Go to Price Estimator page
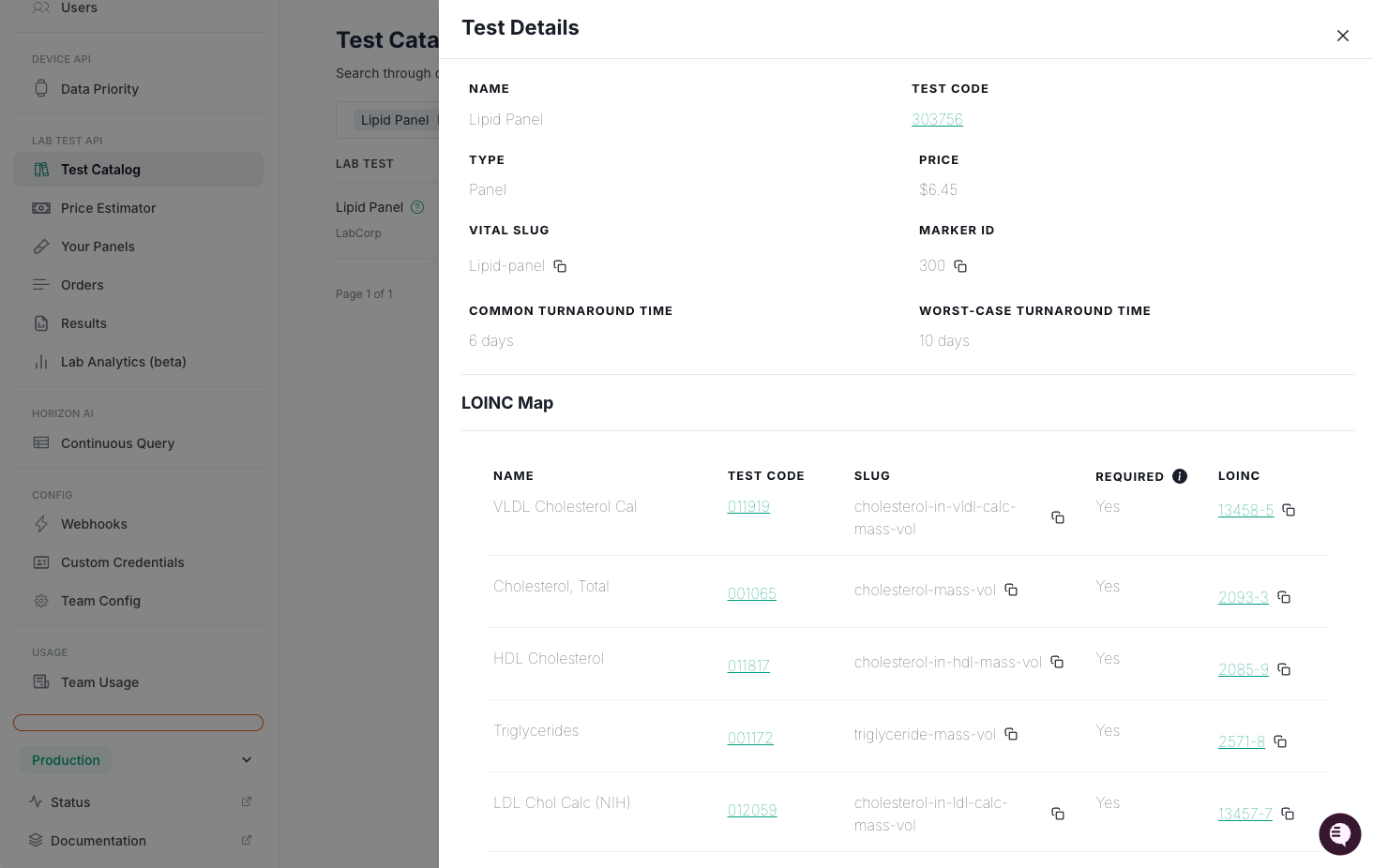The height and width of the screenshot is (868, 1373). coord(108,208)
